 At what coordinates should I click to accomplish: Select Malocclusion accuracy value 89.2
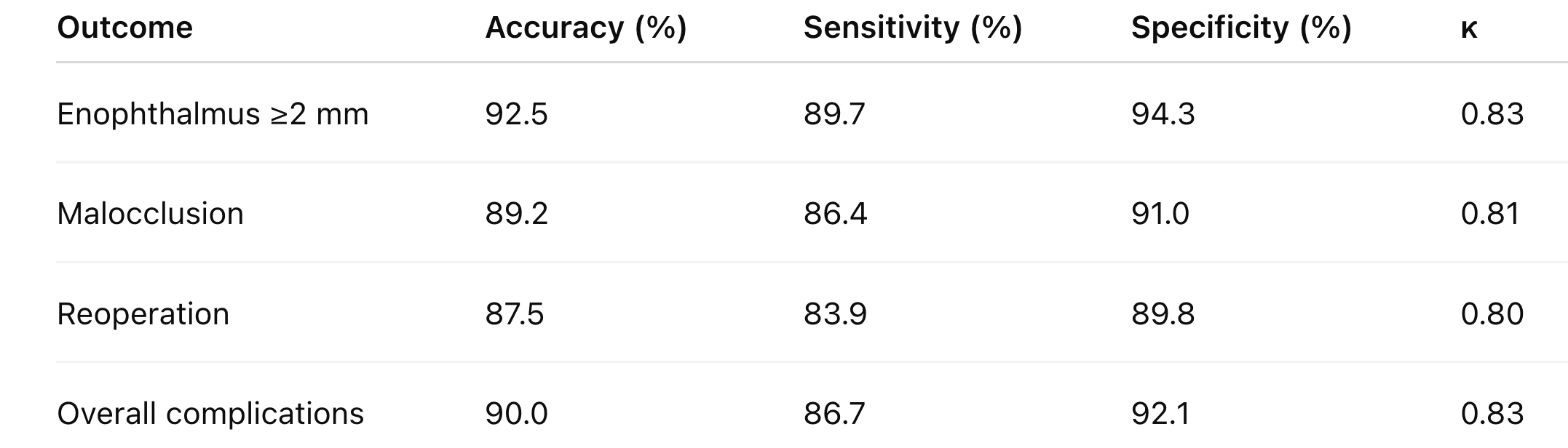tap(516, 214)
